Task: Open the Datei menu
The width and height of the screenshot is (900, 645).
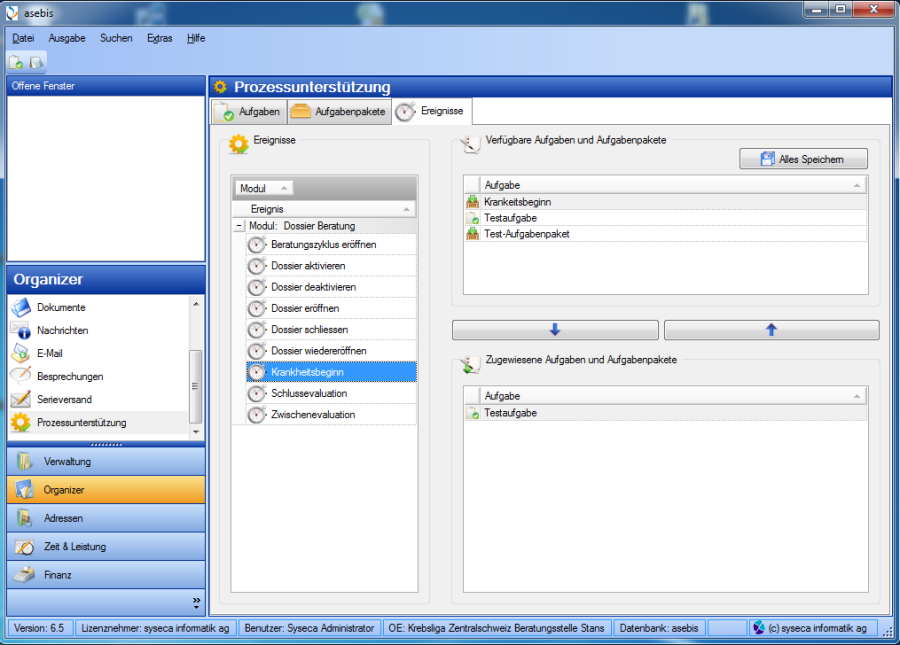Action: tap(23, 38)
